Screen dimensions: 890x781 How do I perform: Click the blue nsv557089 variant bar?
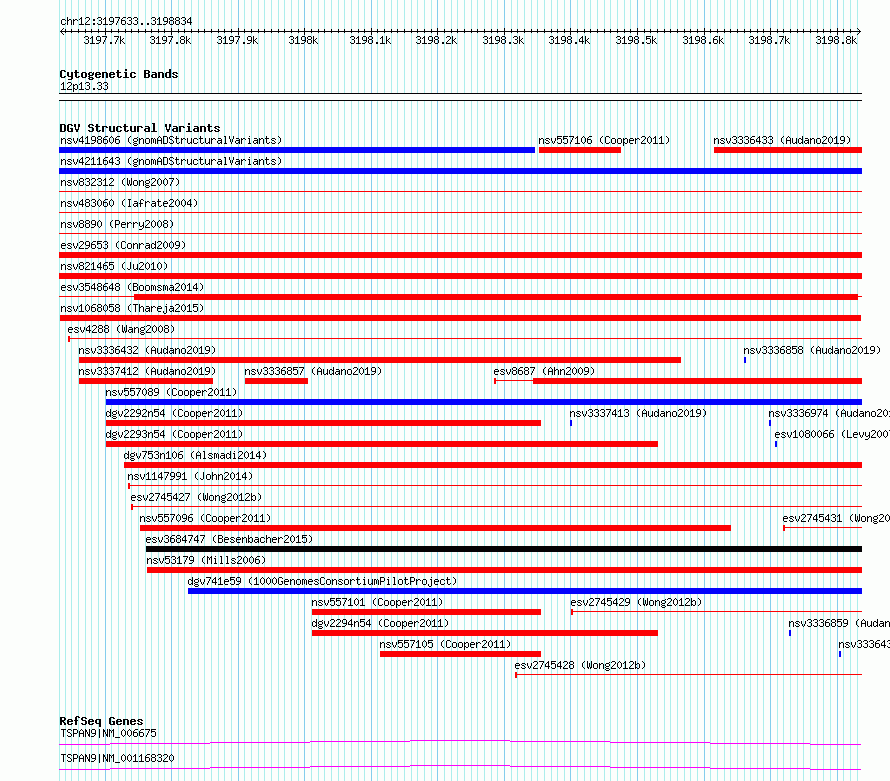[x=484, y=402]
